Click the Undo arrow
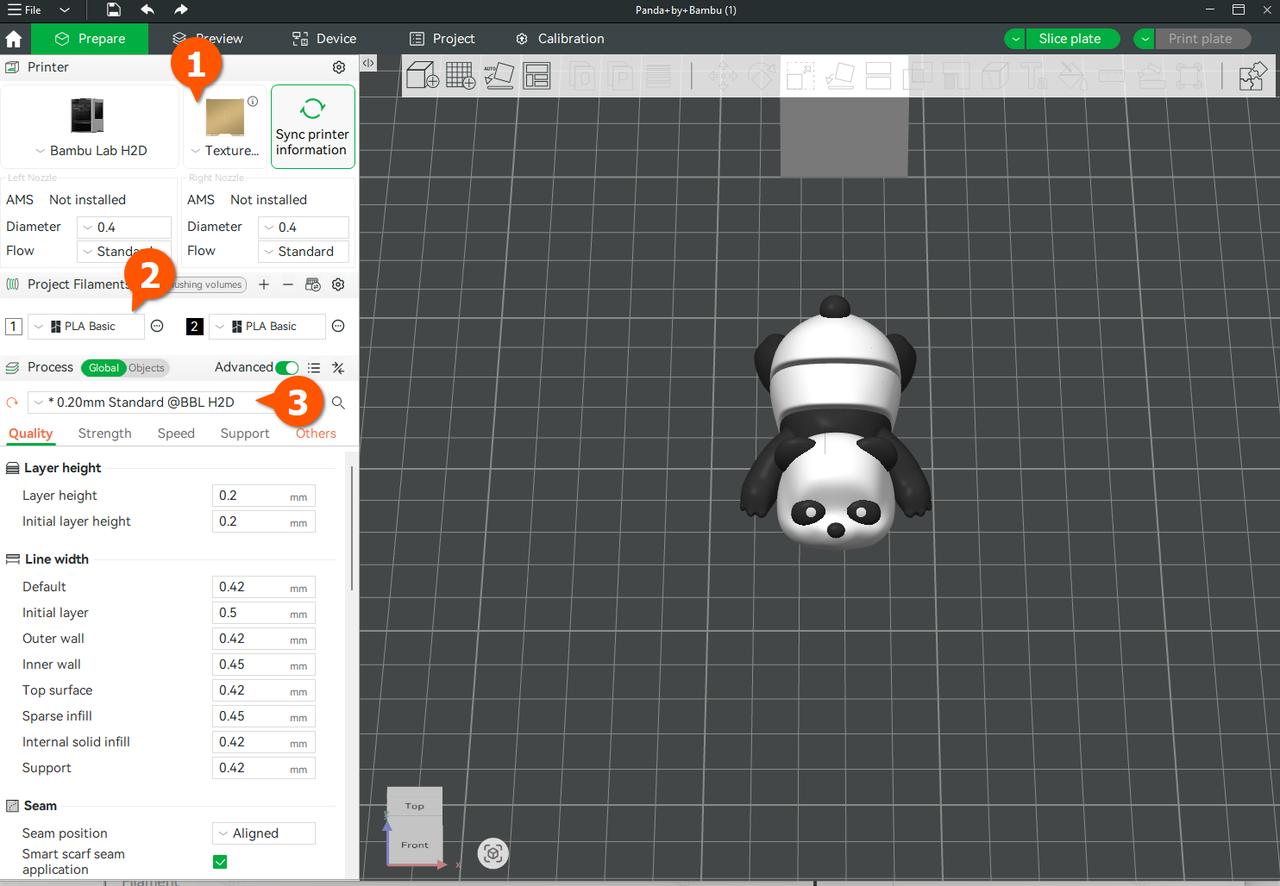 tap(148, 10)
